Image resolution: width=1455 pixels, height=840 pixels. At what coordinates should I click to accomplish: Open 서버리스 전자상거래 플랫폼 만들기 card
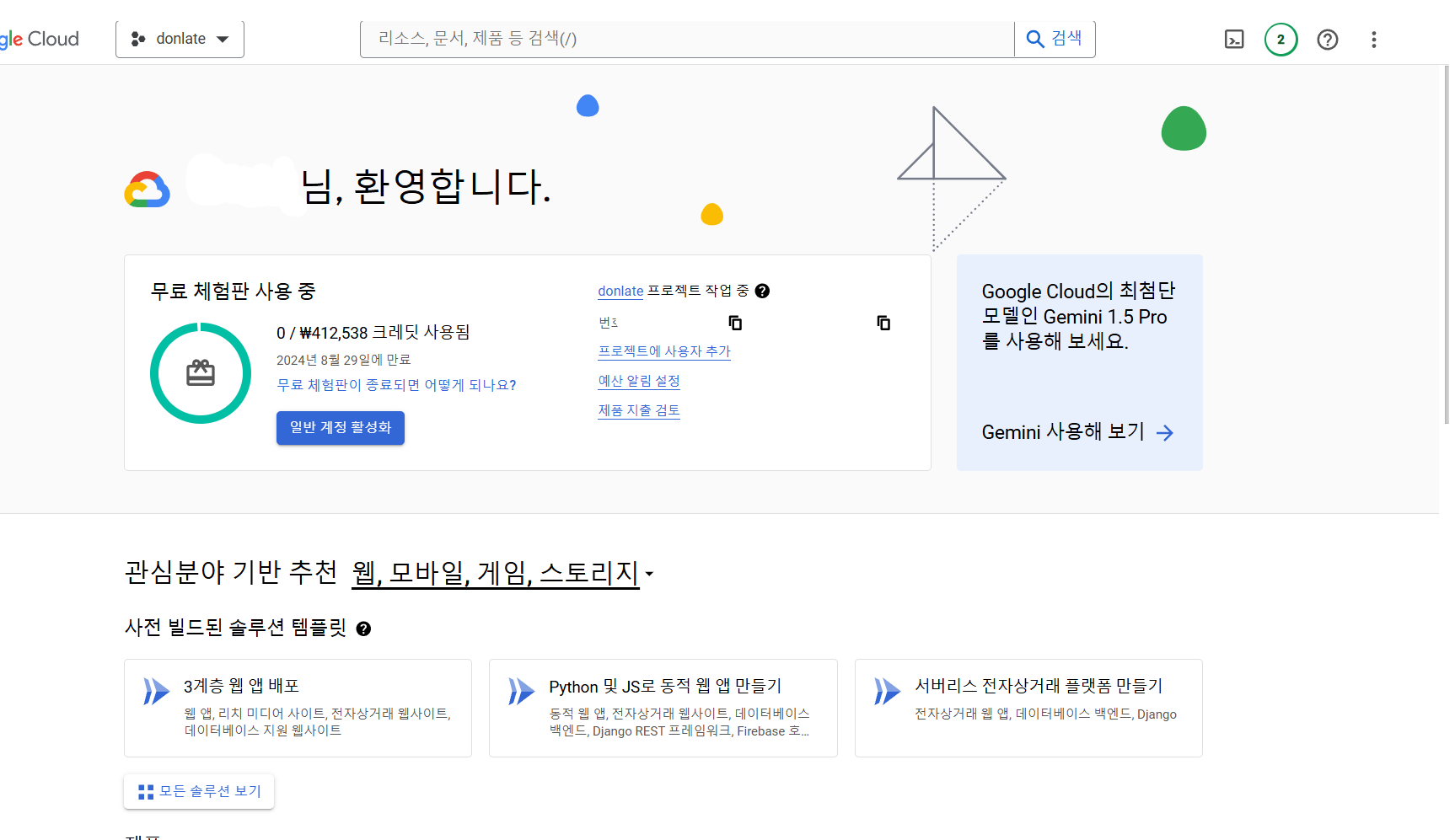point(1028,708)
